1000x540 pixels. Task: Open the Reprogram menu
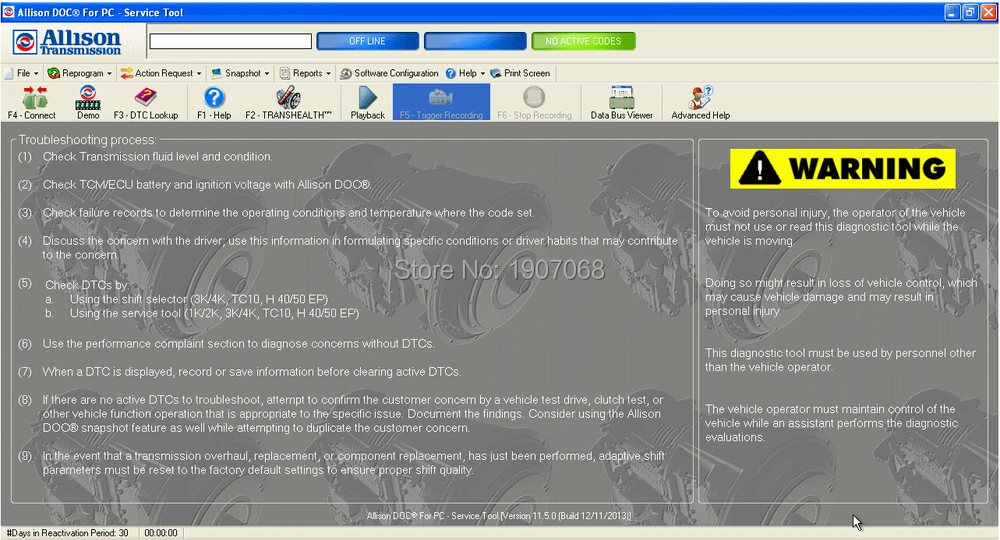(x=80, y=73)
